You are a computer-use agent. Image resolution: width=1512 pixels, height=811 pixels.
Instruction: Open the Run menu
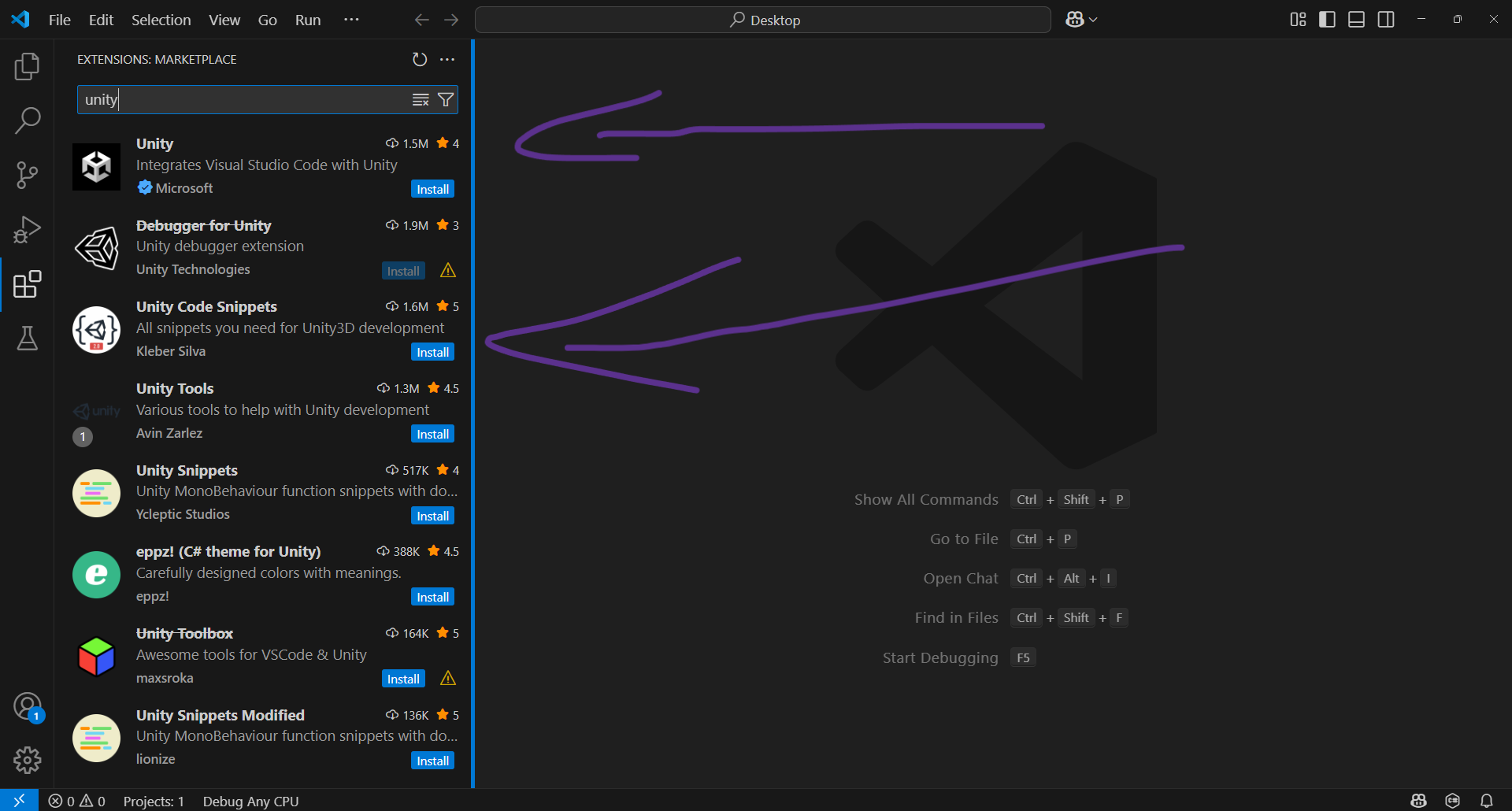click(x=308, y=20)
